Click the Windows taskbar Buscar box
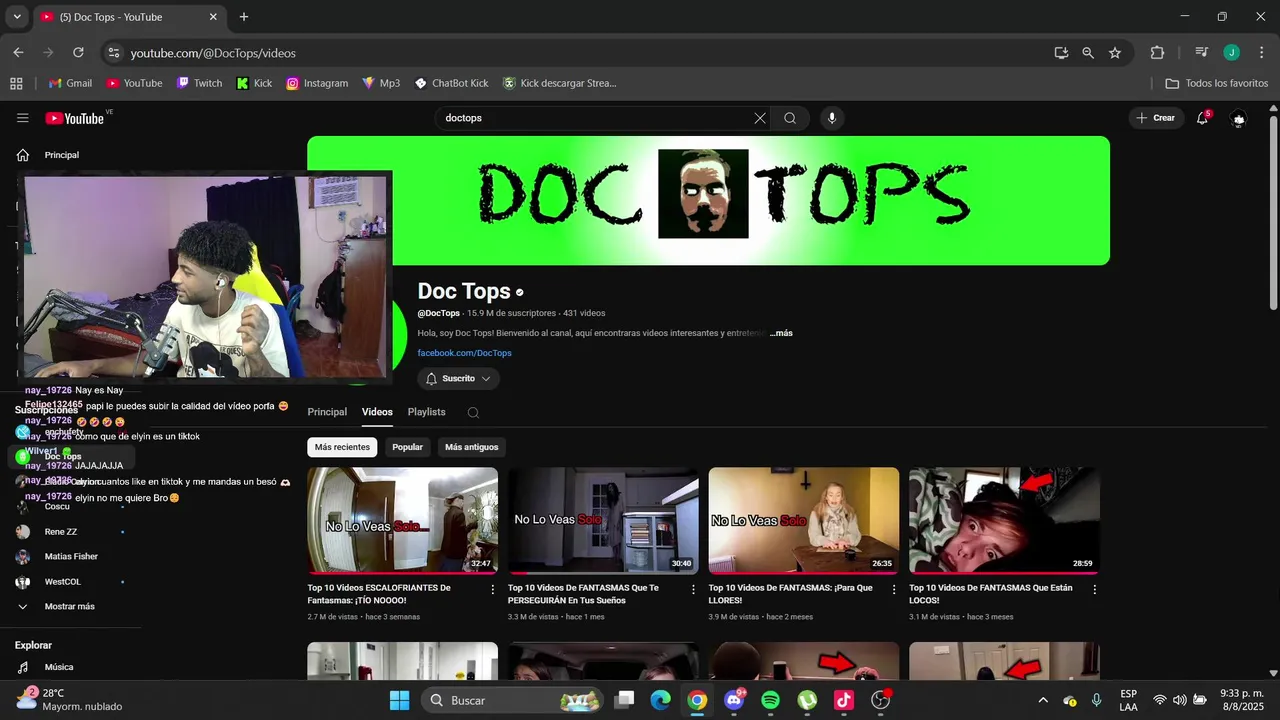The image size is (1280, 720). coord(514,700)
